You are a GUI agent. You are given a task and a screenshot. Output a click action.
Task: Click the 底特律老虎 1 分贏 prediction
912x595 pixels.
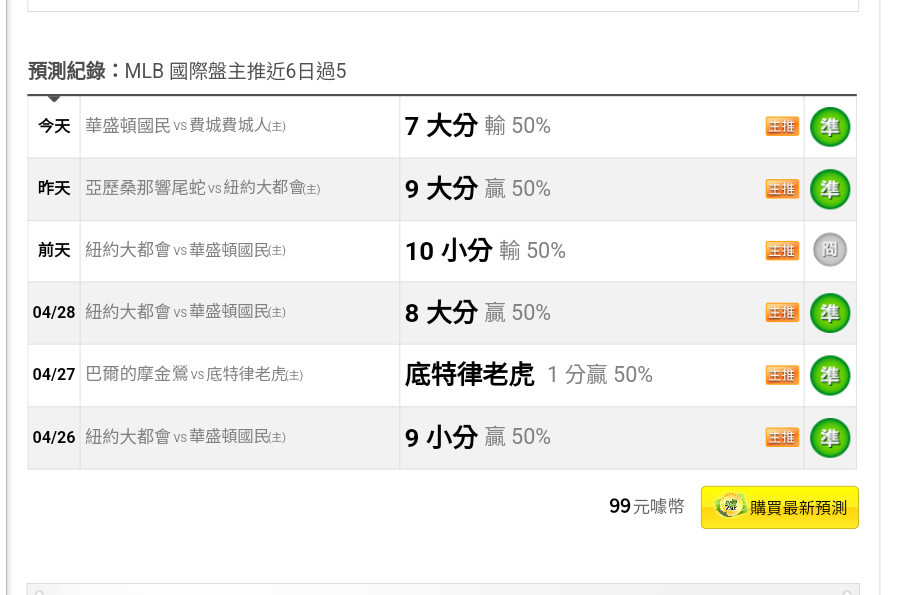[x=529, y=375]
